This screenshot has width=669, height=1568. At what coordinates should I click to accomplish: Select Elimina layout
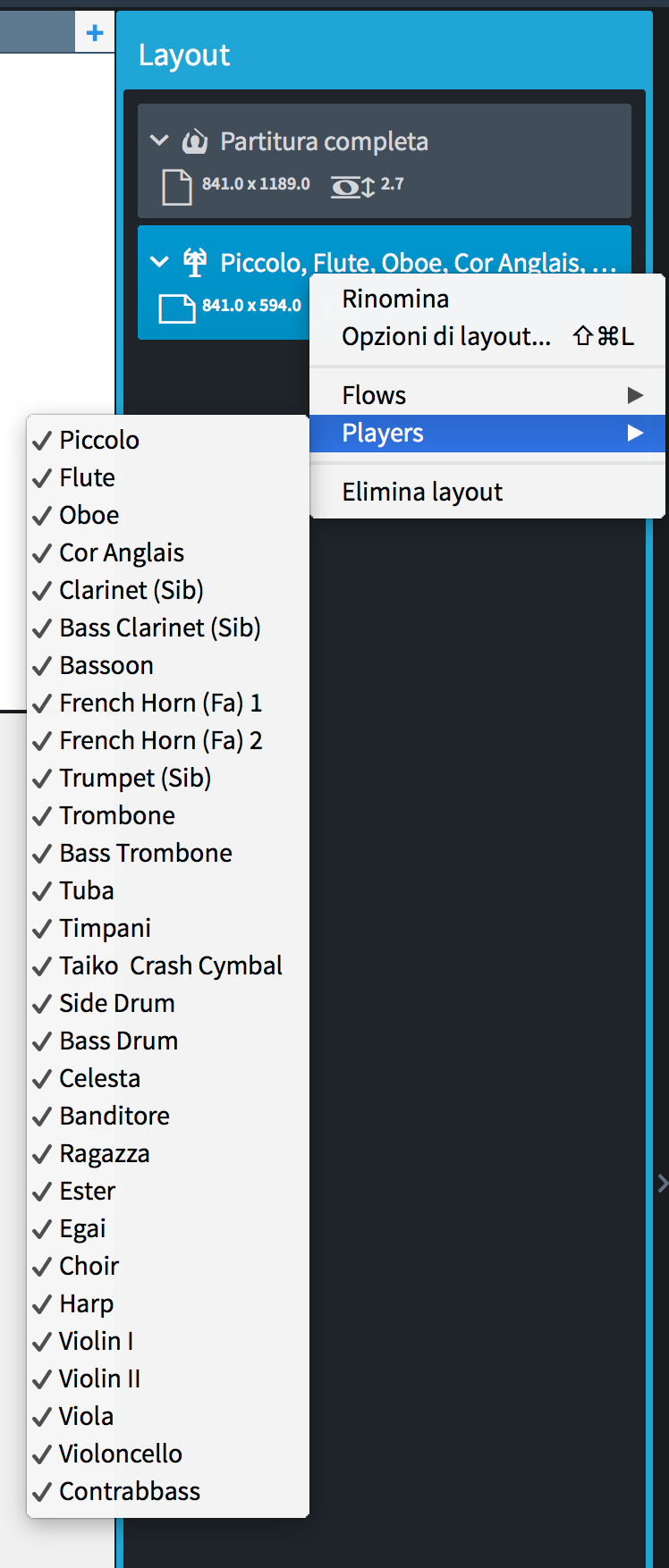(x=422, y=492)
